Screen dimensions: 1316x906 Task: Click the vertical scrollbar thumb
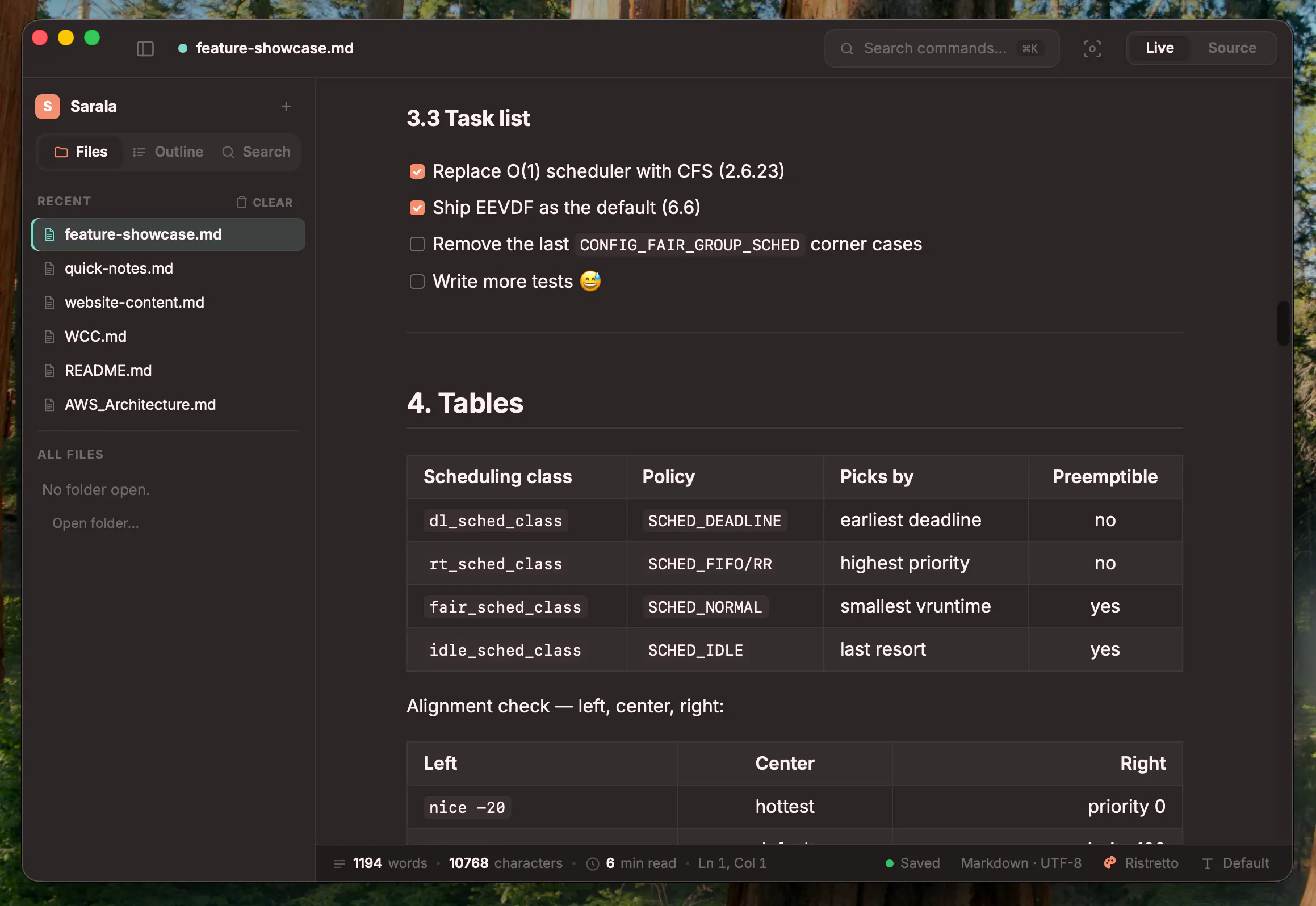tap(1283, 324)
